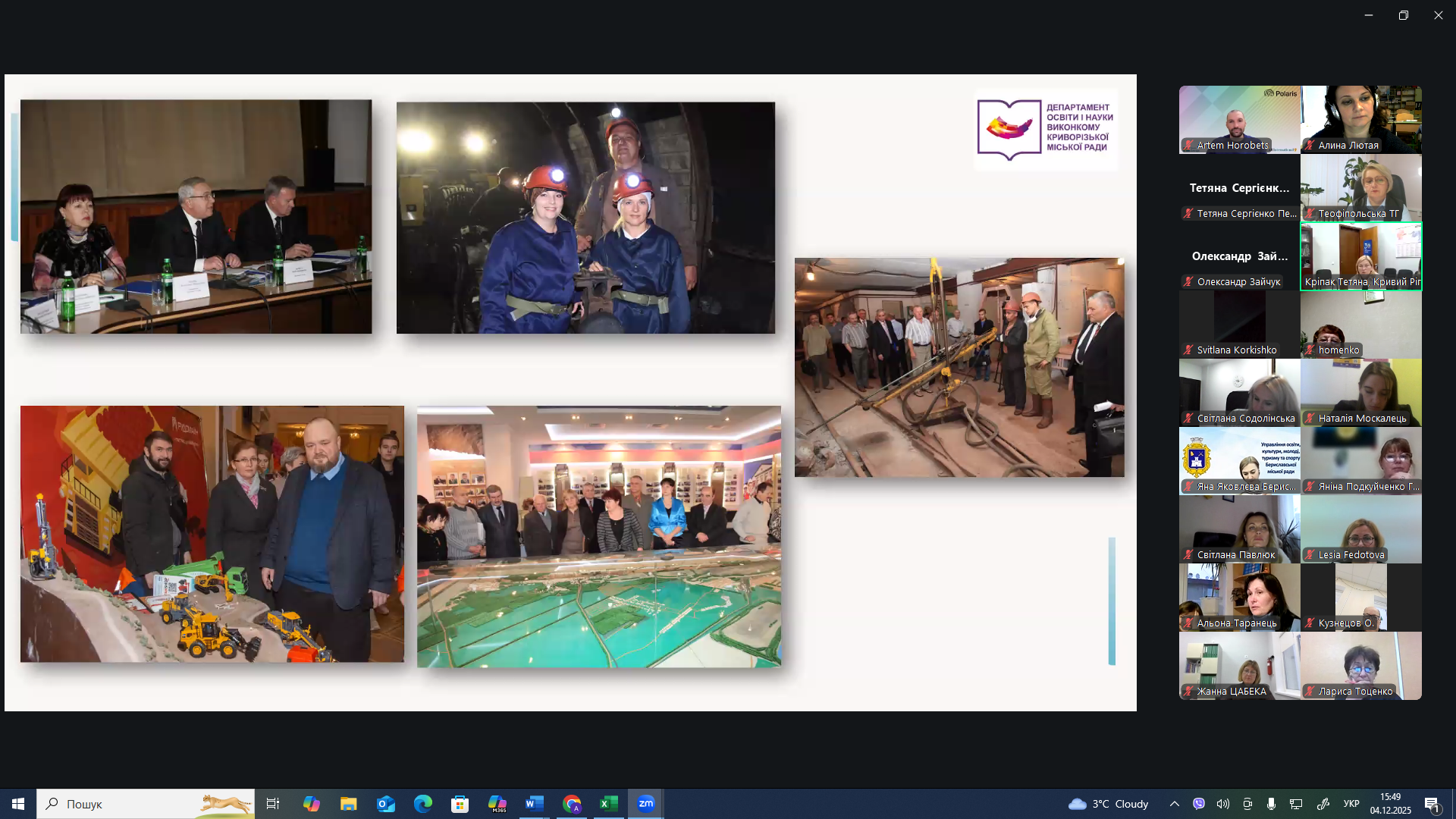This screenshot has height=819, width=1456.
Task: Open the Zoom app in taskbar
Action: (x=646, y=804)
